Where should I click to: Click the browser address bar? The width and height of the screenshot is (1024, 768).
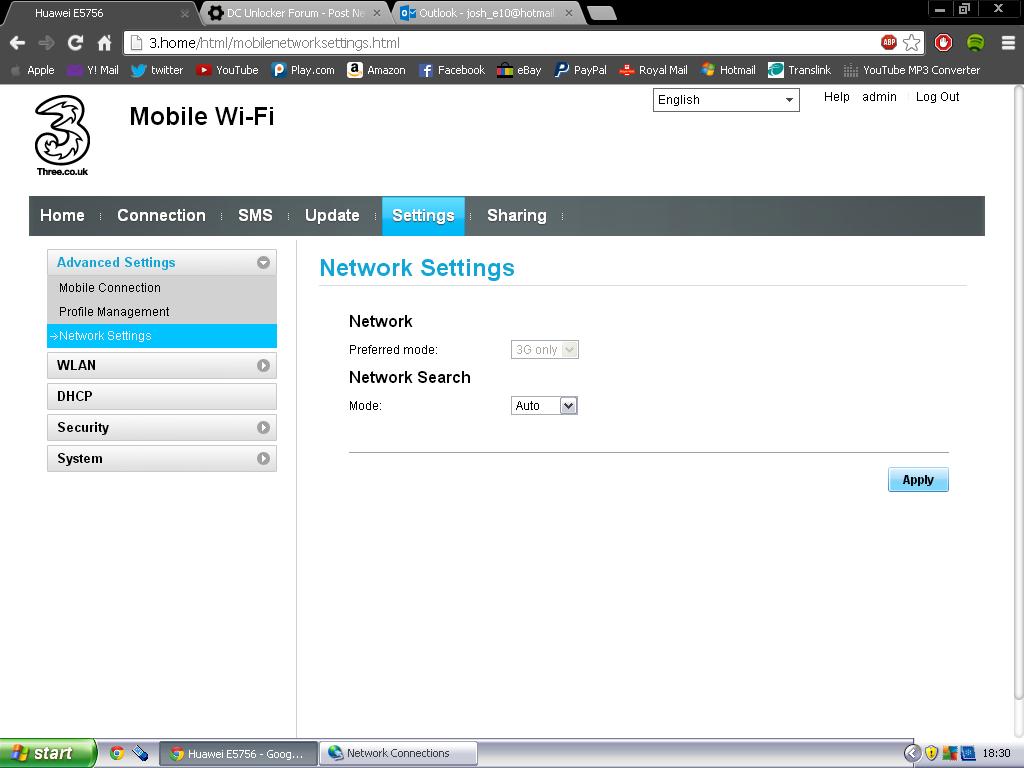pyautogui.click(x=500, y=43)
